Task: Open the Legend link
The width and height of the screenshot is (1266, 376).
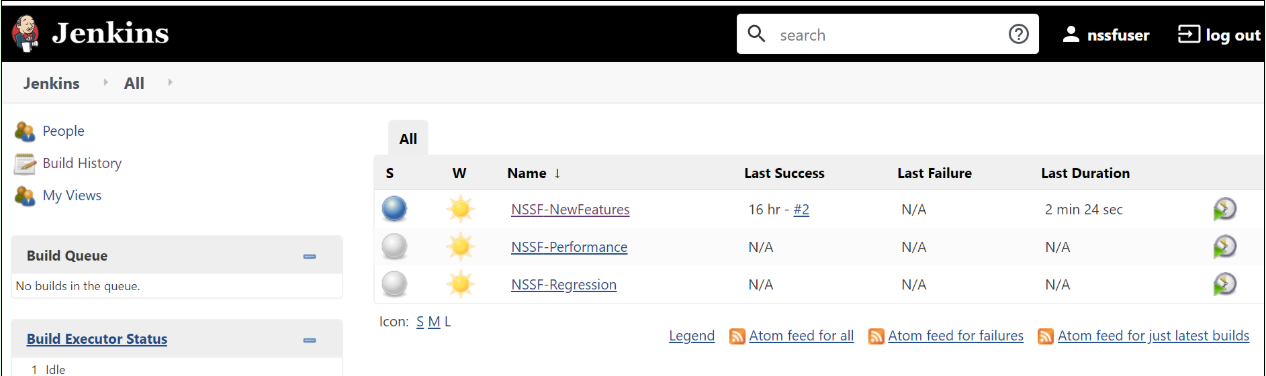Action: (x=692, y=336)
